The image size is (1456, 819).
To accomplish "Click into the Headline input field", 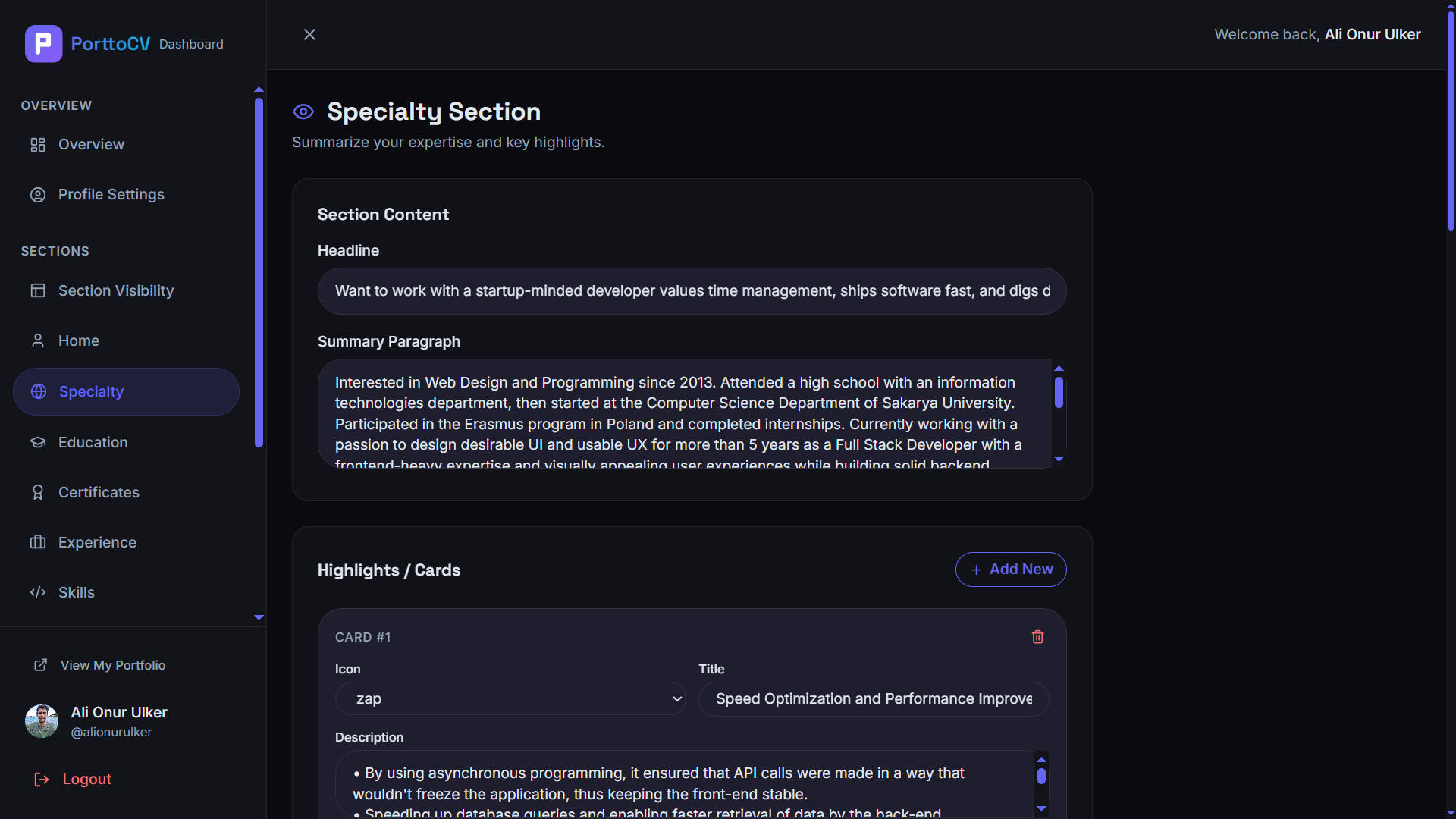I will click(692, 291).
